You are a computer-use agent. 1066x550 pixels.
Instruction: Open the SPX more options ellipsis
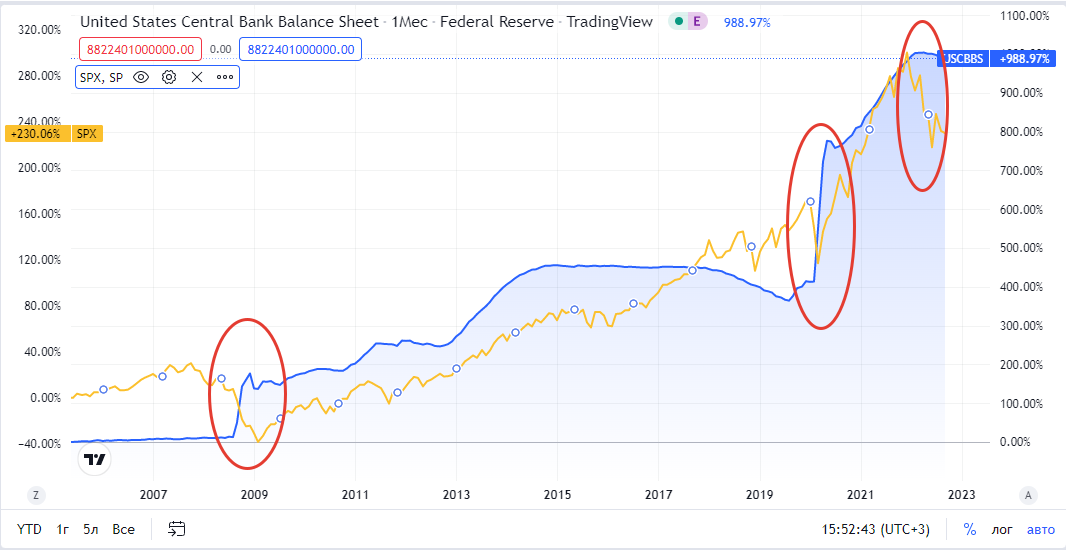tap(224, 77)
